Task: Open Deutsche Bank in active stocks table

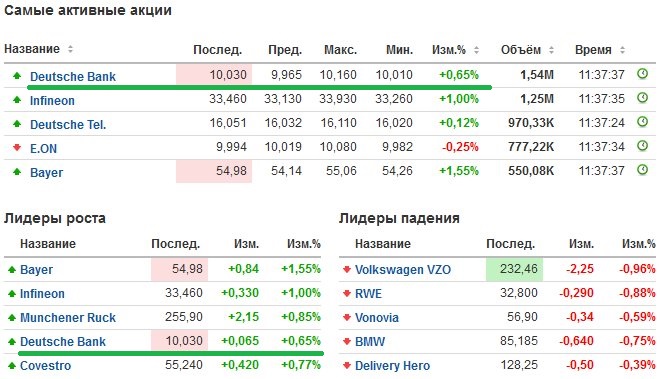Action: pyautogui.click(x=73, y=77)
